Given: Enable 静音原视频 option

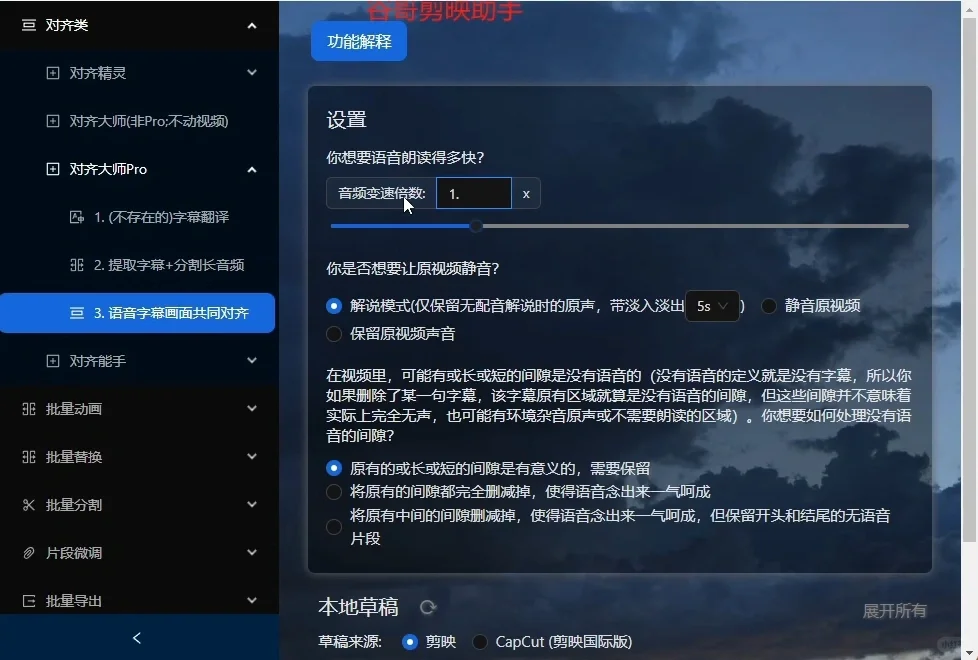Looking at the screenshot, I should click(768, 305).
